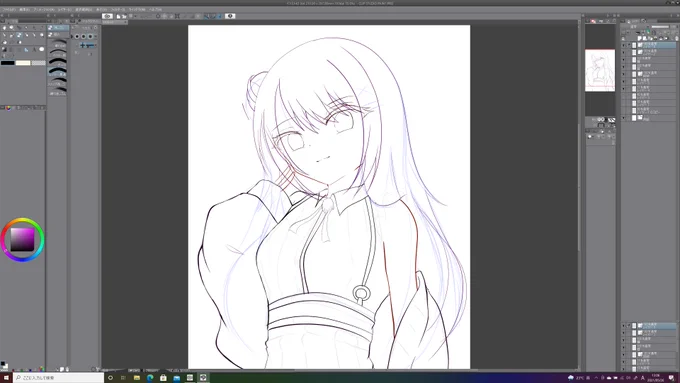Viewport: 680px width, 383px height.
Task: Click the Navigator preview thumbnail of the drawing
Action: (x=600, y=70)
